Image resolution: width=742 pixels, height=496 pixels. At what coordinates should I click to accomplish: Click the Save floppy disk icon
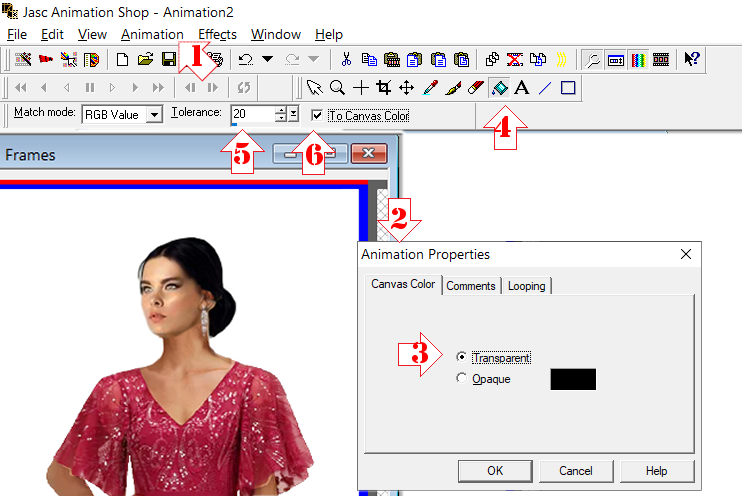pyautogui.click(x=170, y=60)
